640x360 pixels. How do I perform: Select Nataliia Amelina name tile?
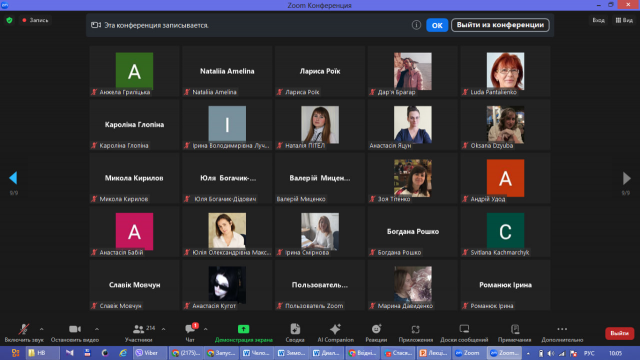227,71
